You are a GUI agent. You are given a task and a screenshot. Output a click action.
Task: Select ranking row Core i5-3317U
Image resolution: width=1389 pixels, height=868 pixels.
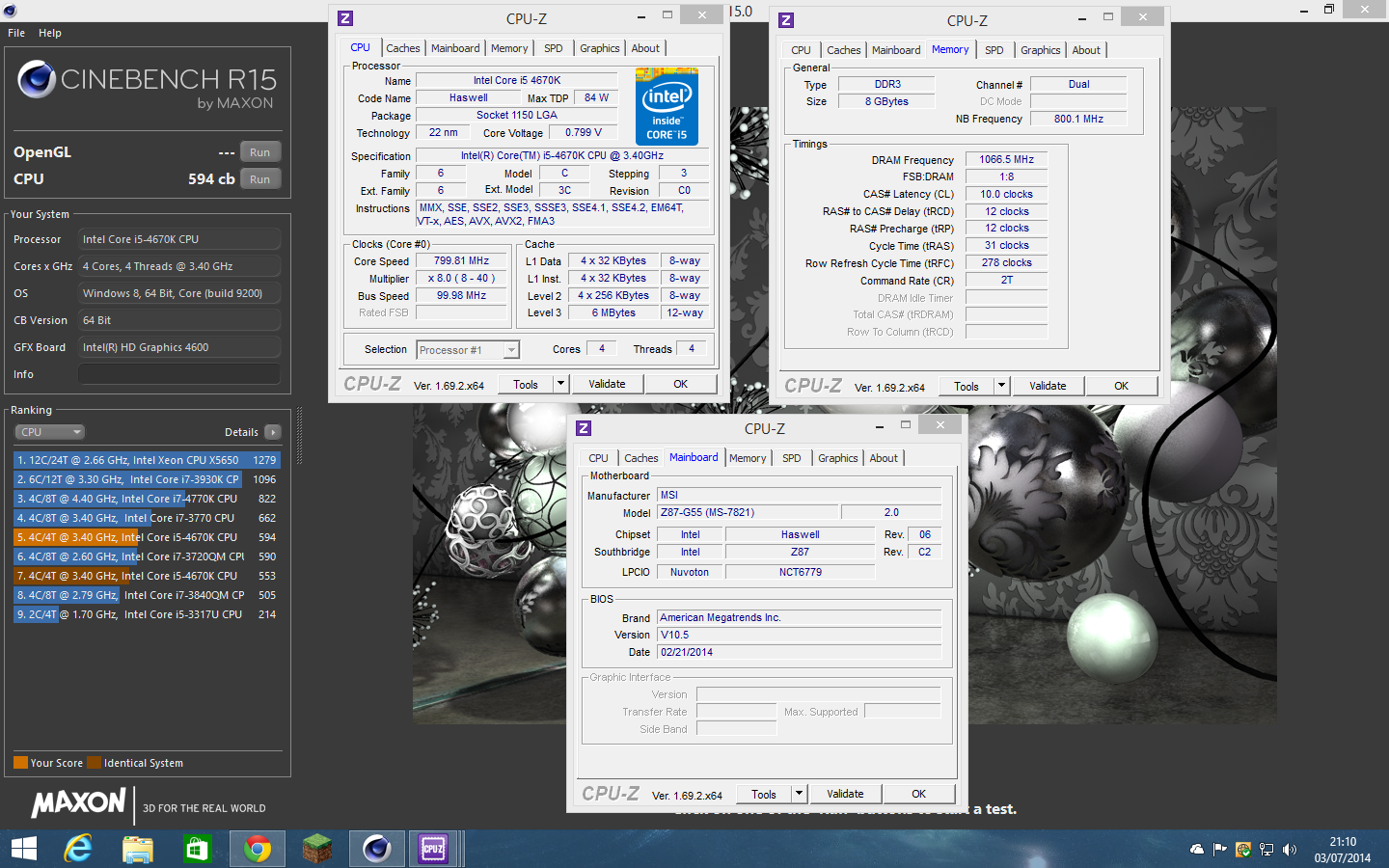147,614
